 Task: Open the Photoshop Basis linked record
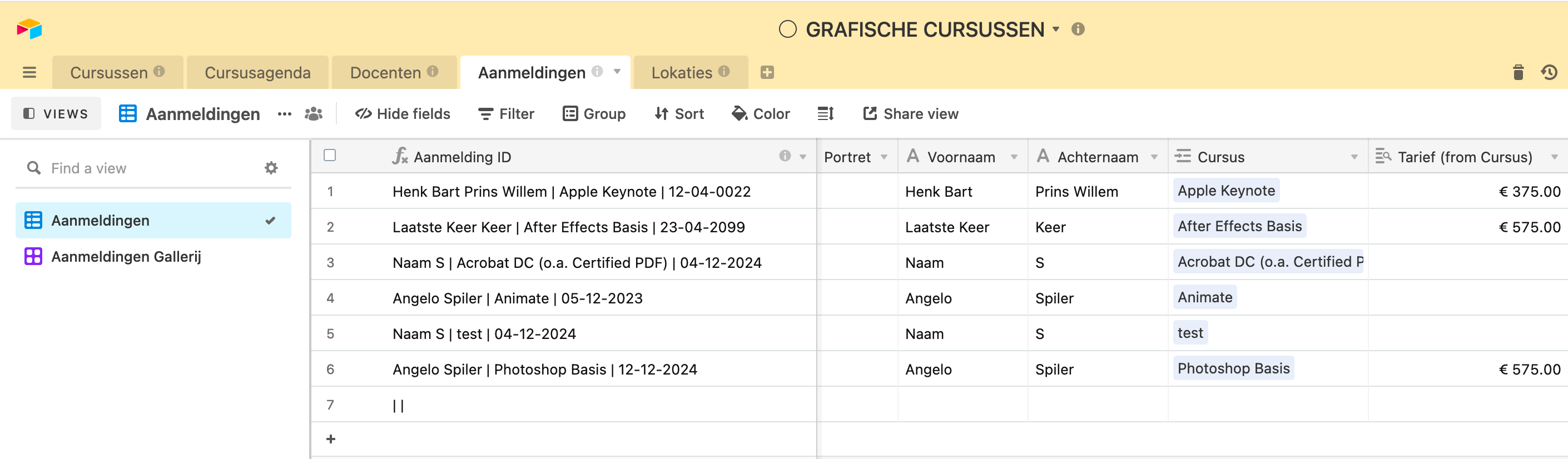1233,368
